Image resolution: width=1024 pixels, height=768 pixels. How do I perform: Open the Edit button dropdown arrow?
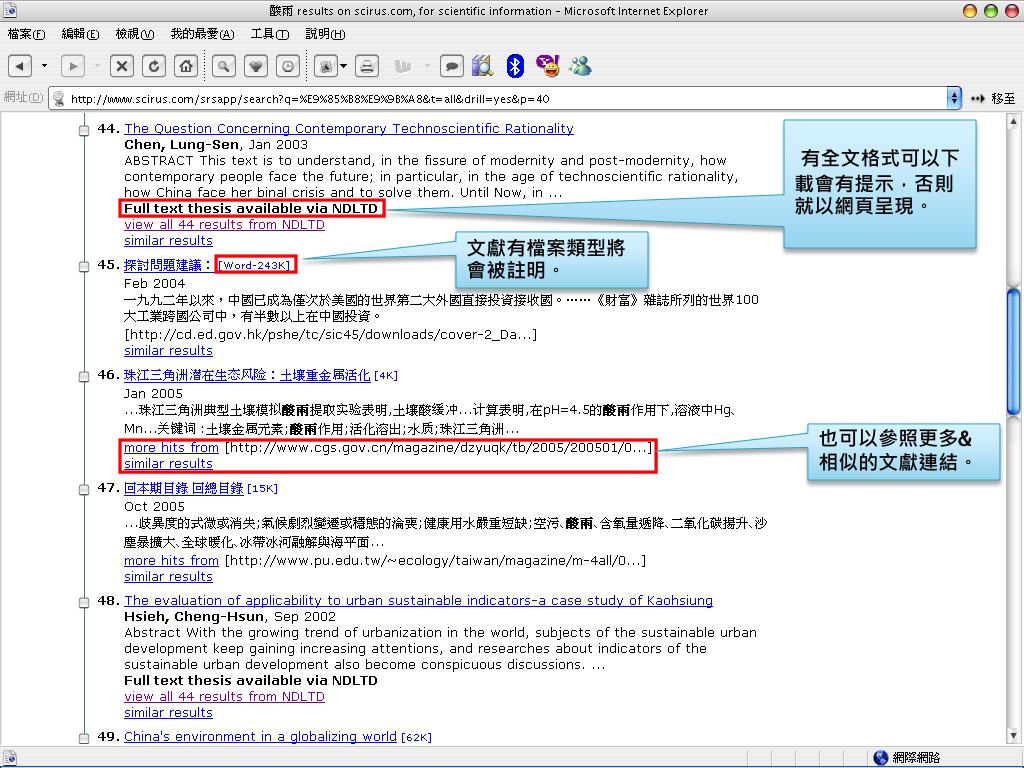[427, 66]
